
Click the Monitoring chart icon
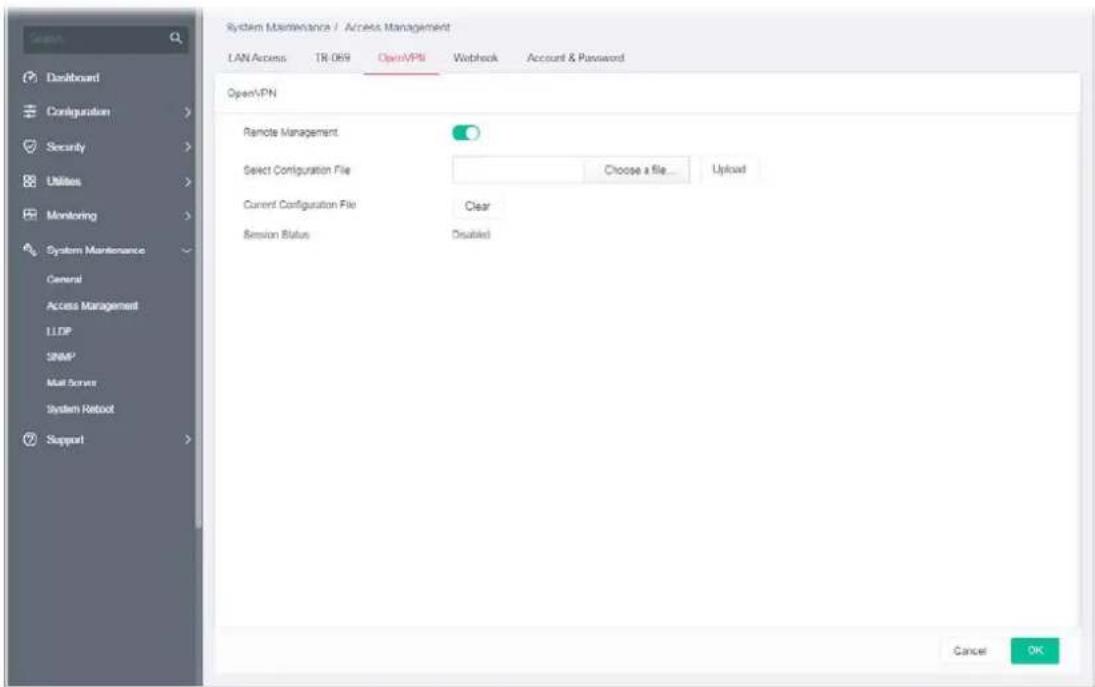(x=30, y=215)
